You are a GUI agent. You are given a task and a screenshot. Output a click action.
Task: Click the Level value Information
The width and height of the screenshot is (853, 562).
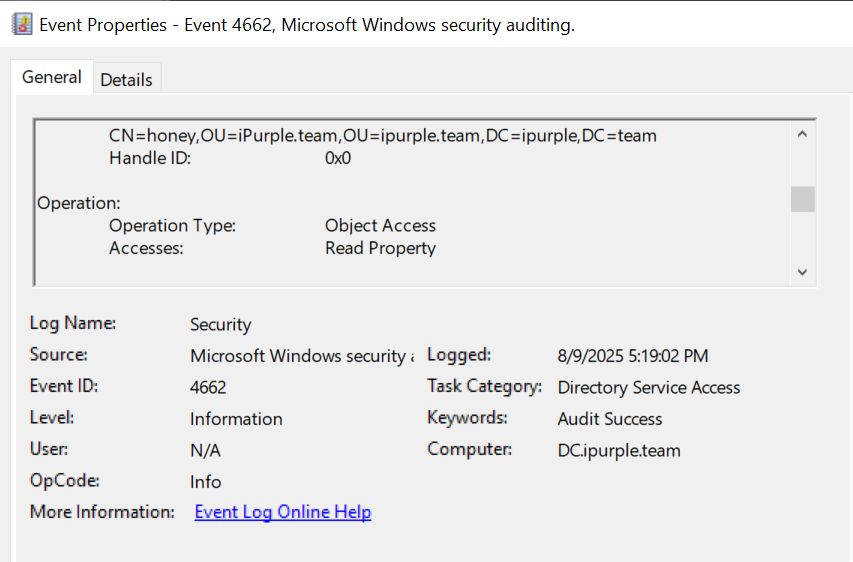point(236,419)
